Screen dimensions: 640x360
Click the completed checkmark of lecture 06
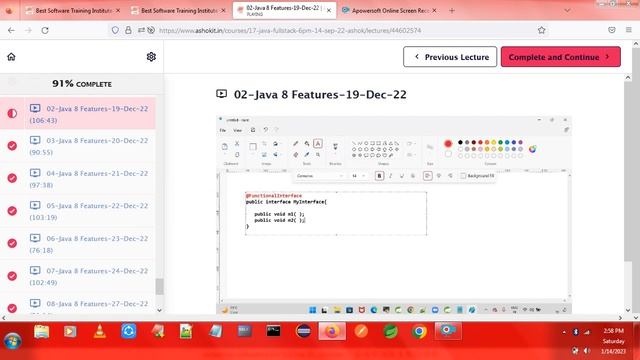click(x=12, y=243)
